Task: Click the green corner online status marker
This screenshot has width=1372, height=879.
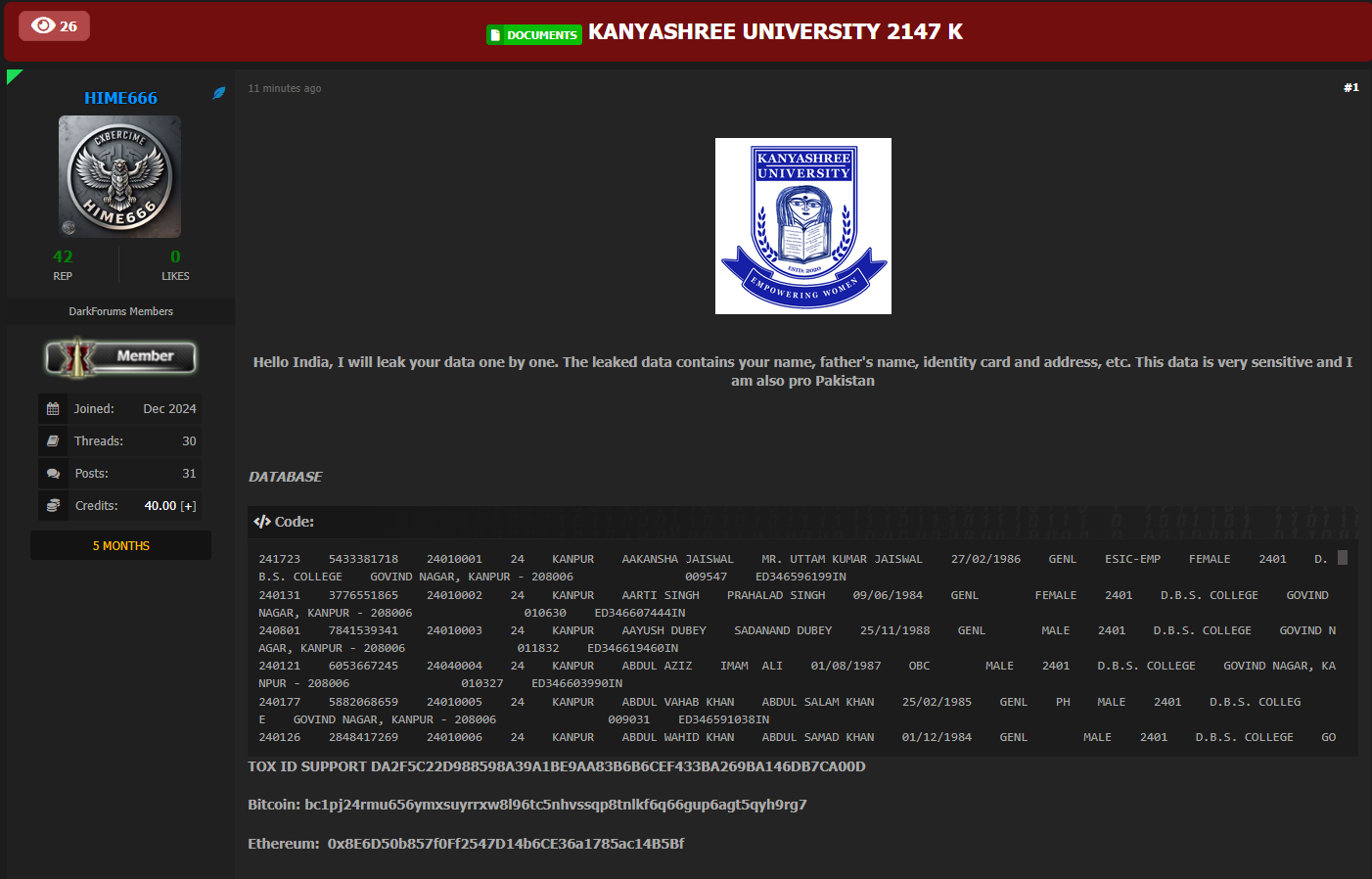Action: point(13,75)
